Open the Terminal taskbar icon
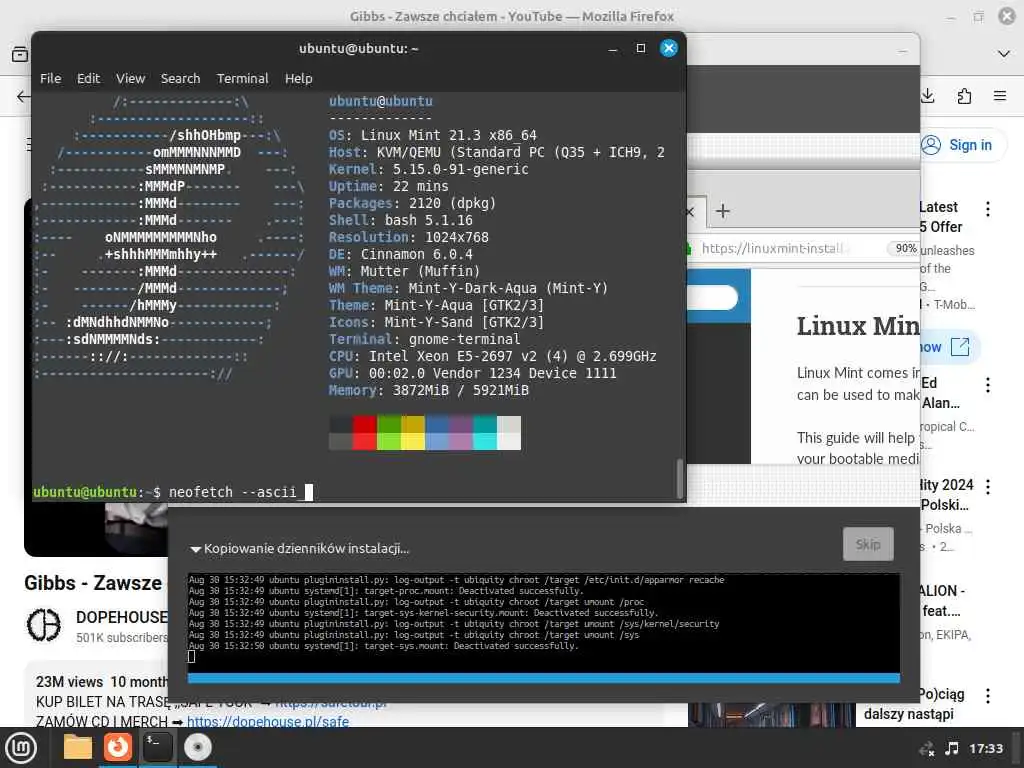This screenshot has width=1024, height=768. coord(157,747)
